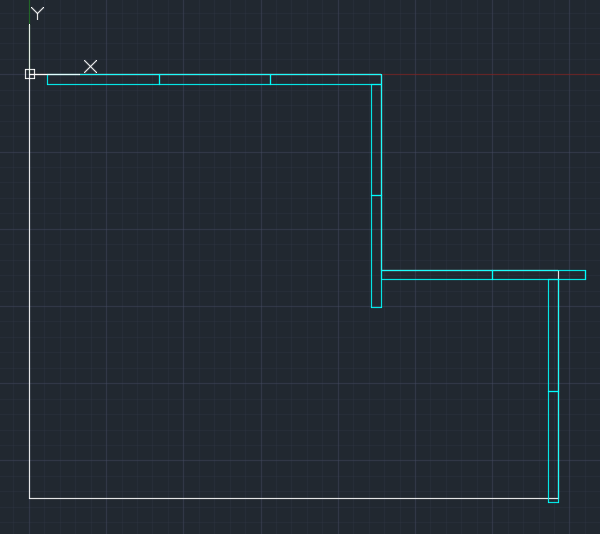Click the small end cap of middle horizontal bar
600x534 pixels.
[x=572, y=275]
